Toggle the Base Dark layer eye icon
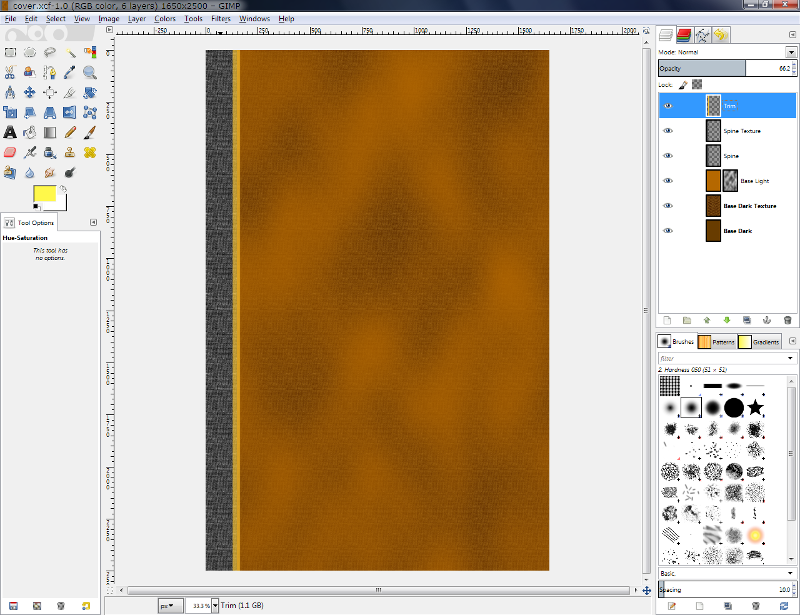The width and height of the screenshot is (800, 615). point(668,231)
